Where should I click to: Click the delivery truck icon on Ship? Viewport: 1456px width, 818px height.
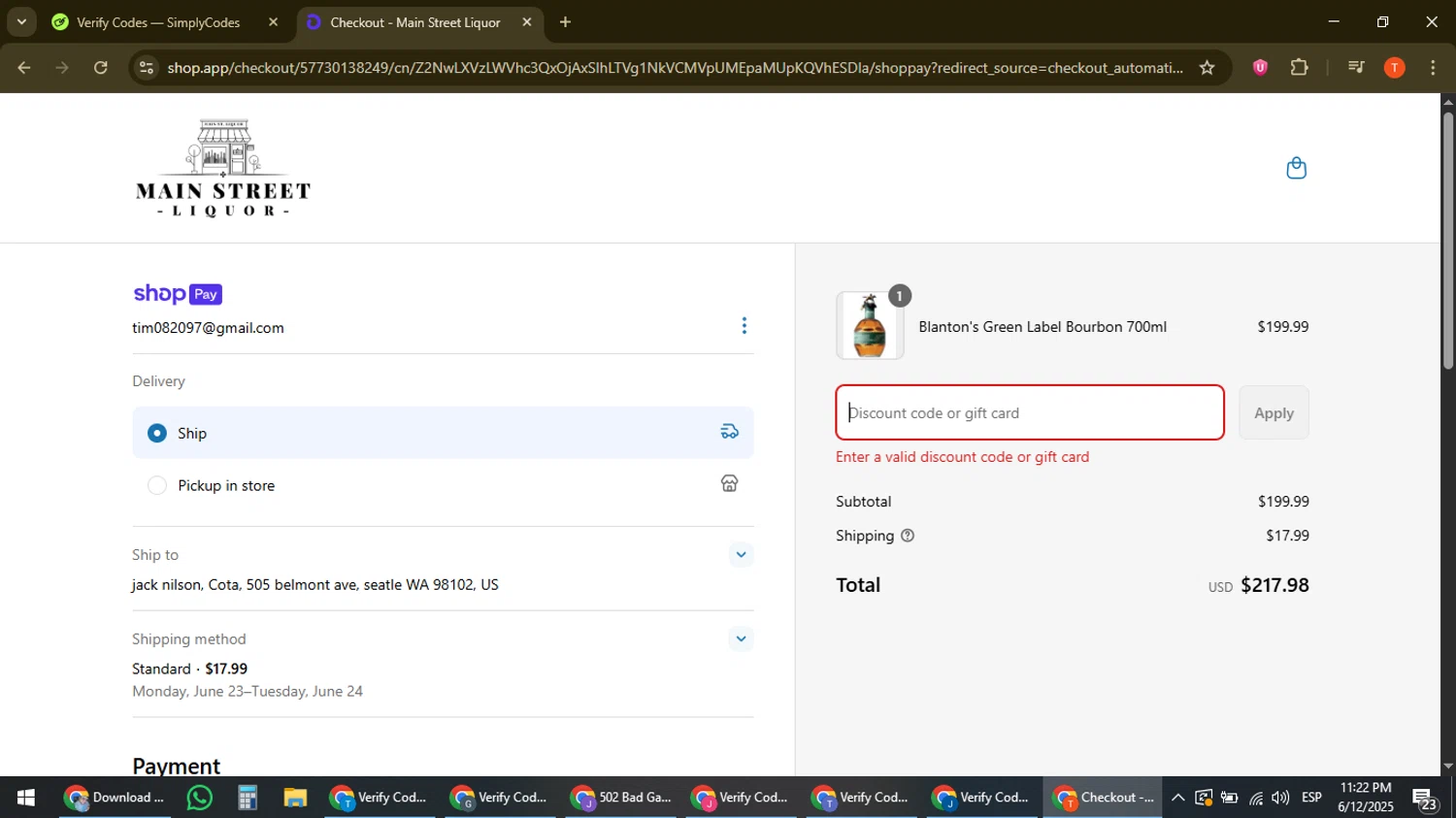(x=730, y=432)
